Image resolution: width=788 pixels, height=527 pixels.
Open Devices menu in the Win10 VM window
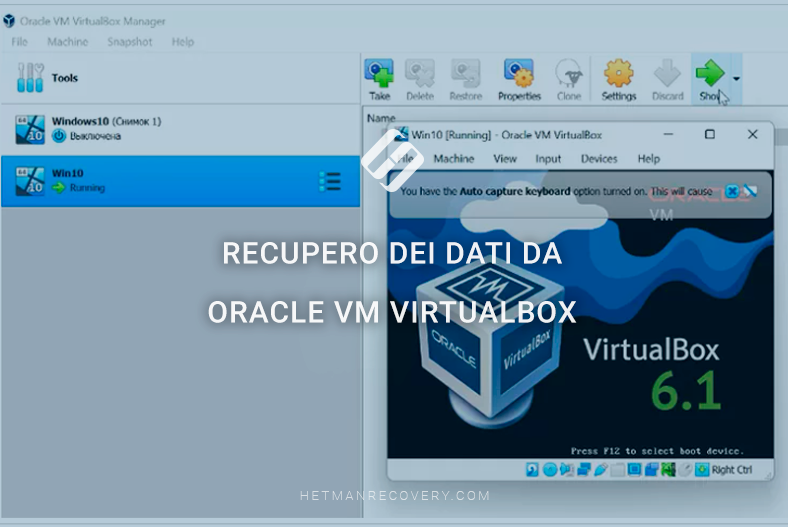pos(599,159)
